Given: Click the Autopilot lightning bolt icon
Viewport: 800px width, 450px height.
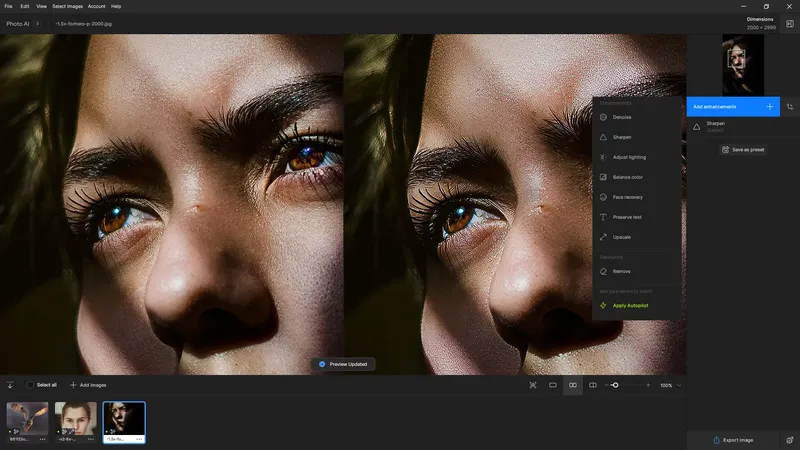Looking at the screenshot, I should point(603,306).
